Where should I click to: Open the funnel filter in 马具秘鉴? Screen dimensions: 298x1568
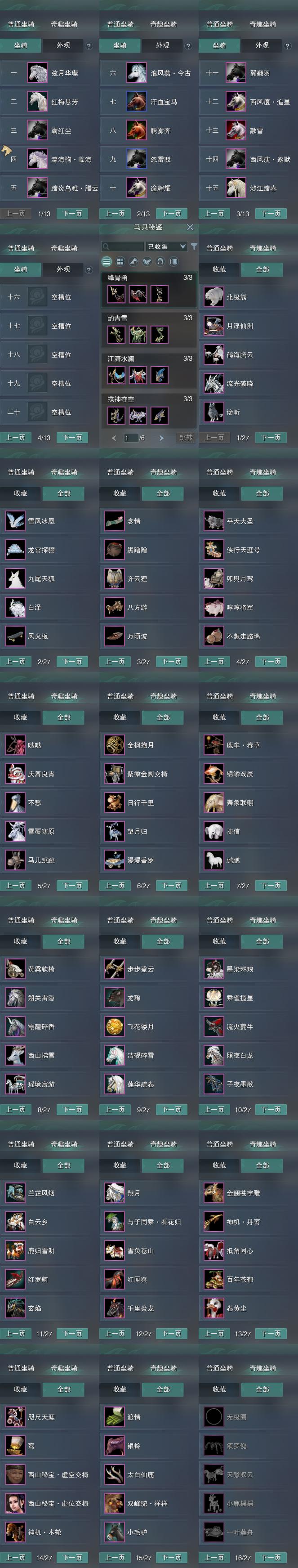pyautogui.click(x=193, y=246)
